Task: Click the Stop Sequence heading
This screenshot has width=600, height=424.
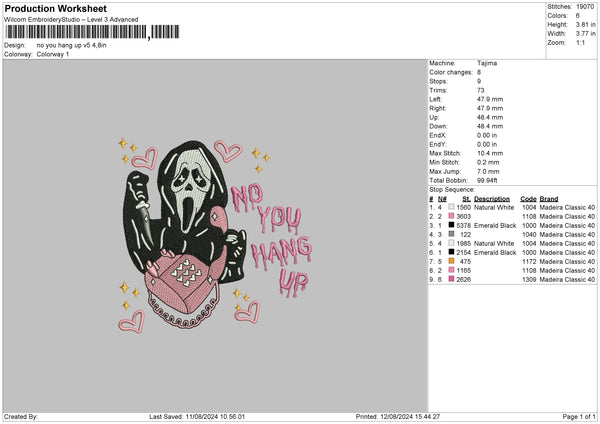Action: (452, 188)
